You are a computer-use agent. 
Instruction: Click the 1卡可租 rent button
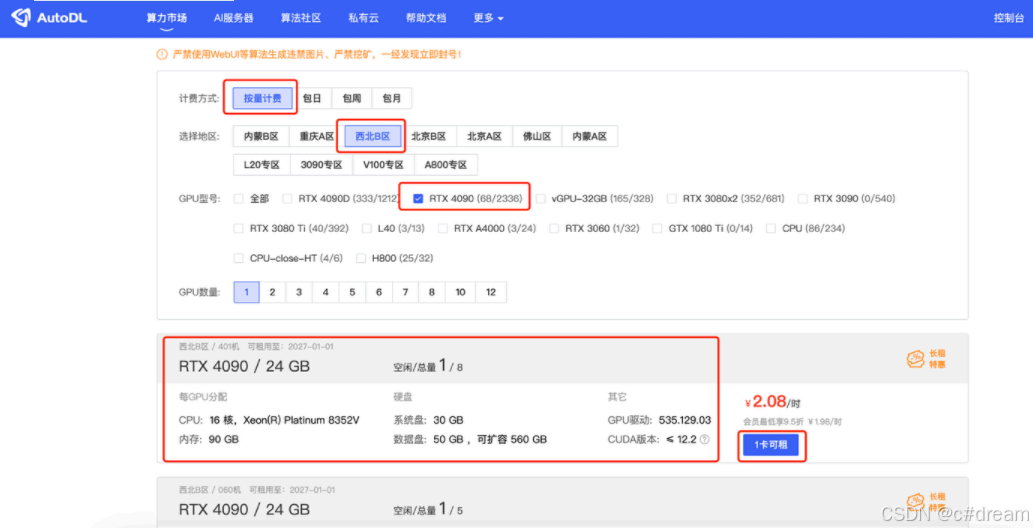point(771,445)
